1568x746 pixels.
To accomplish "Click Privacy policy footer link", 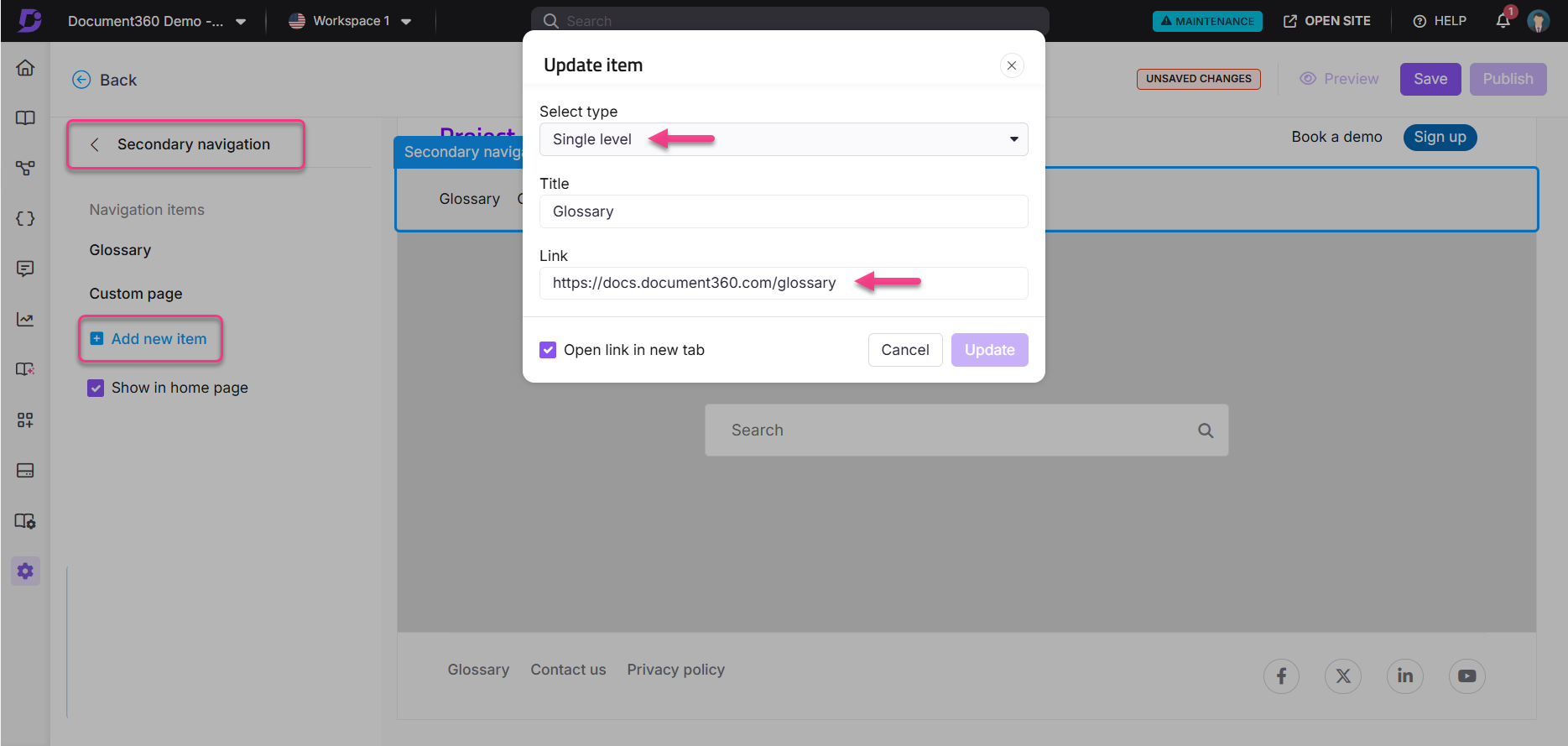I will tap(675, 670).
